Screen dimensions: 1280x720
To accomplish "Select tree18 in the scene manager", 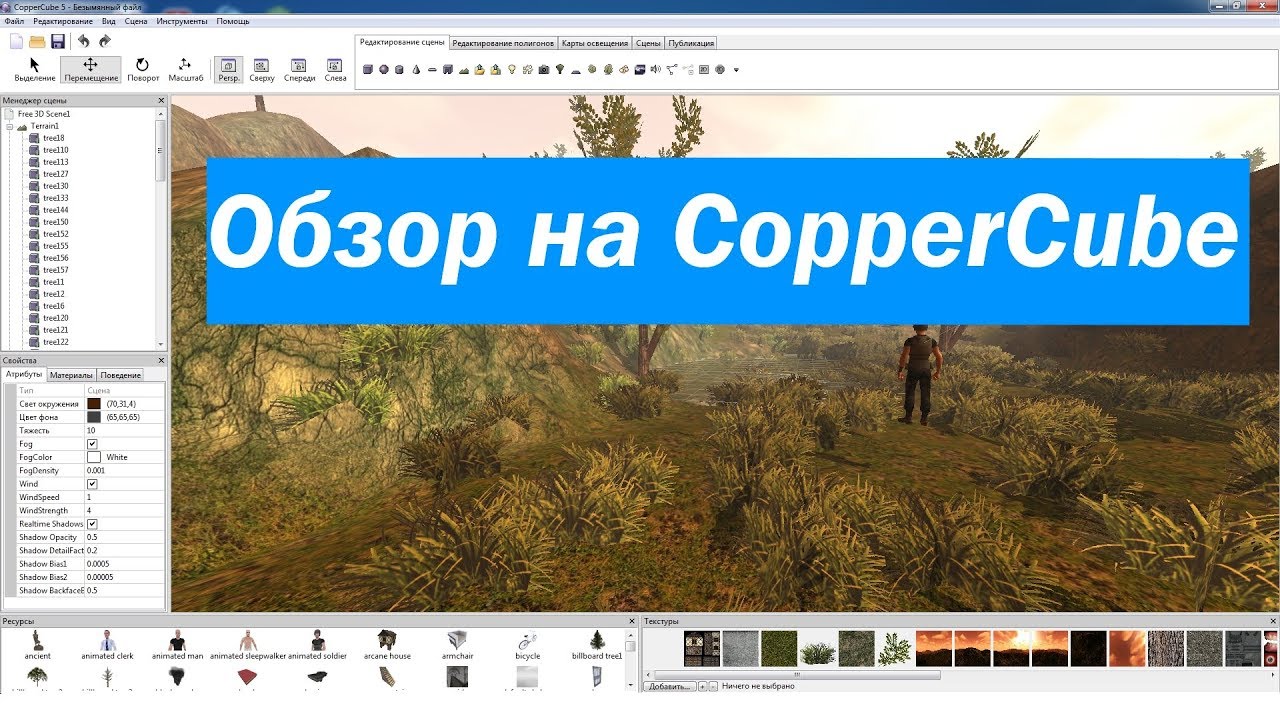I will pyautogui.click(x=53, y=138).
